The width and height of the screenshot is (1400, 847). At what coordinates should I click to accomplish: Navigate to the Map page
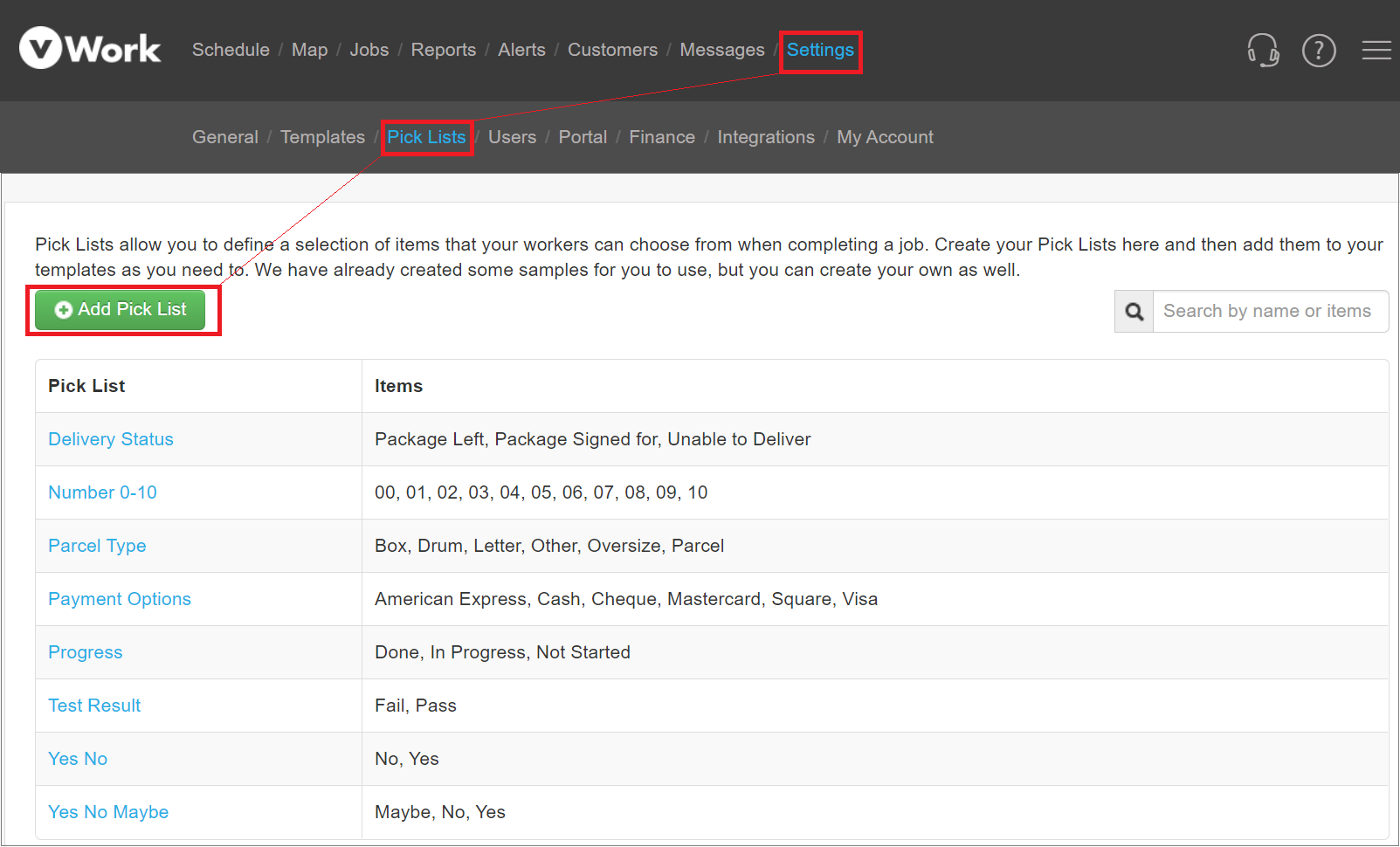[309, 50]
